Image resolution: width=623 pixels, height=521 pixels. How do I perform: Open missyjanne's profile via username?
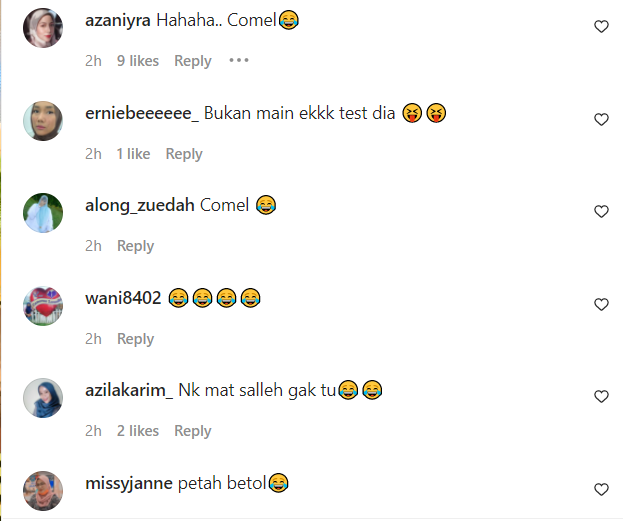pos(129,484)
